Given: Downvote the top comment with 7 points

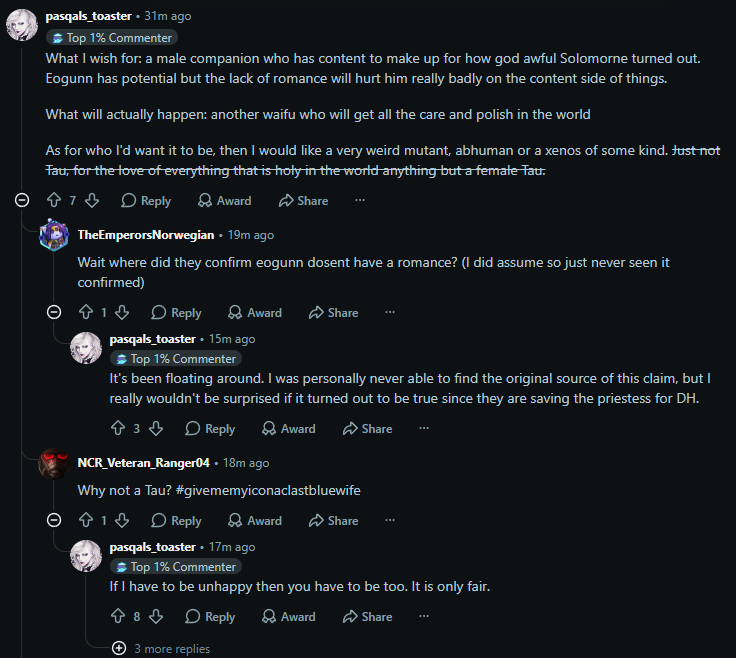Looking at the screenshot, I should [92, 200].
